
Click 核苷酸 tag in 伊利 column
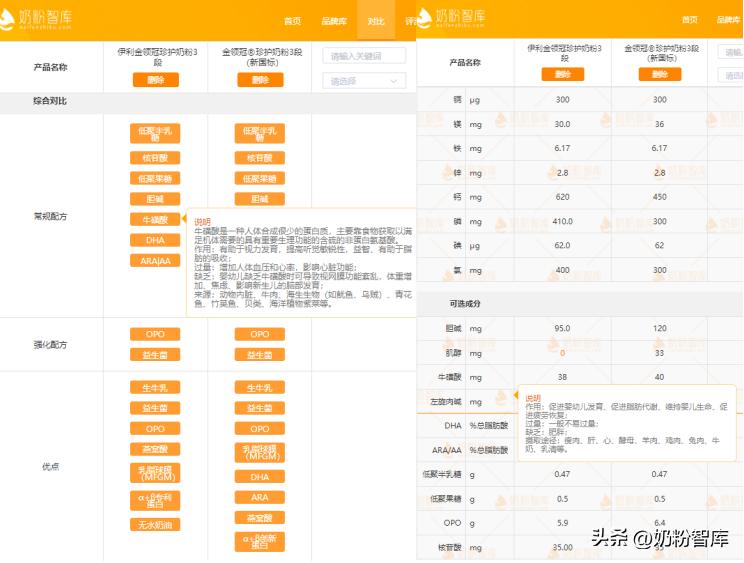click(155, 158)
